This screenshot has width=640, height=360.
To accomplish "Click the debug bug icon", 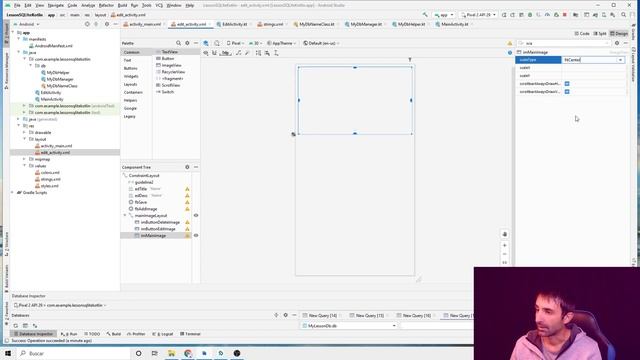I will click(530, 15).
